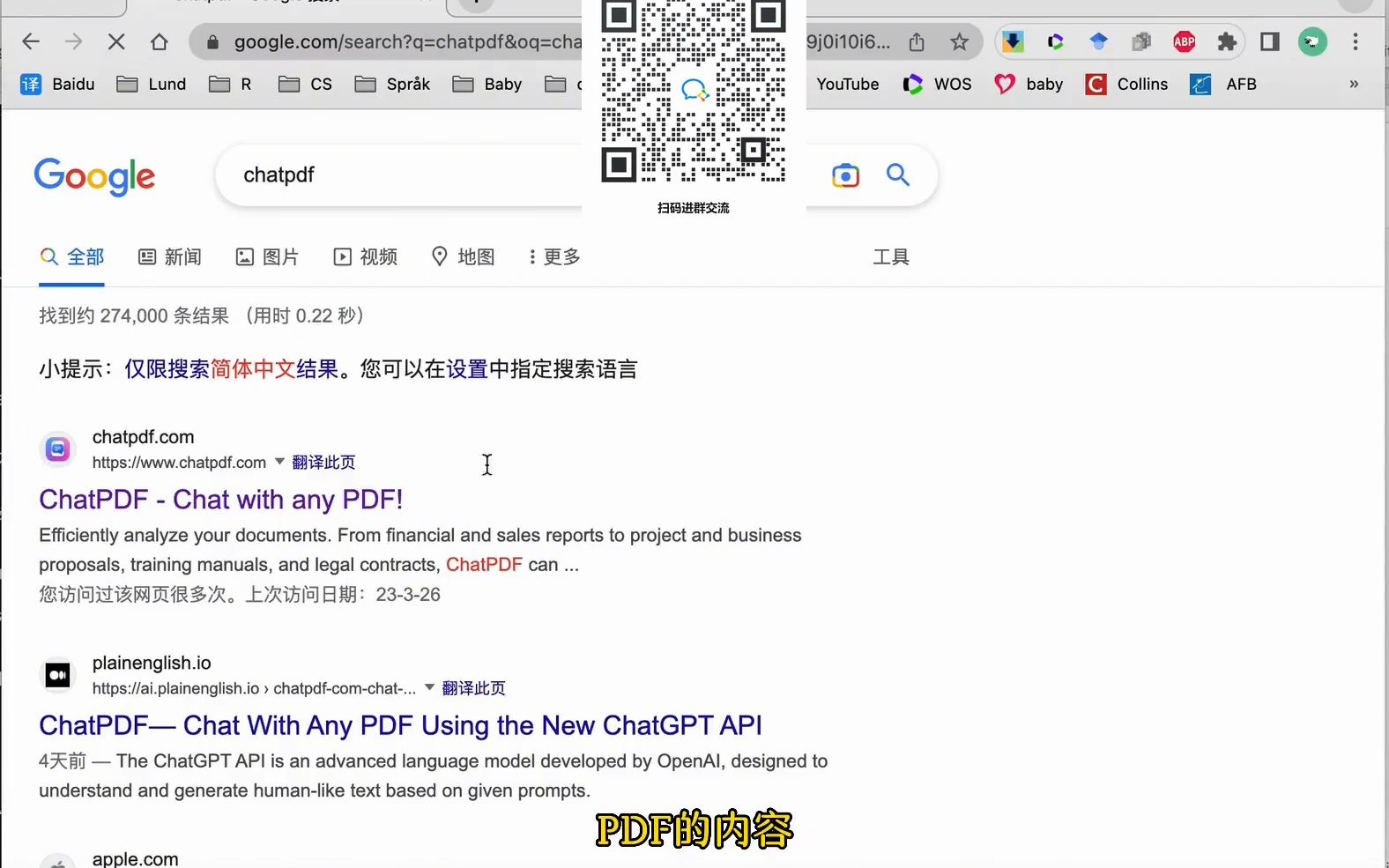The height and width of the screenshot is (868, 1389).
Task: Stop loading the page
Action: pos(116,41)
